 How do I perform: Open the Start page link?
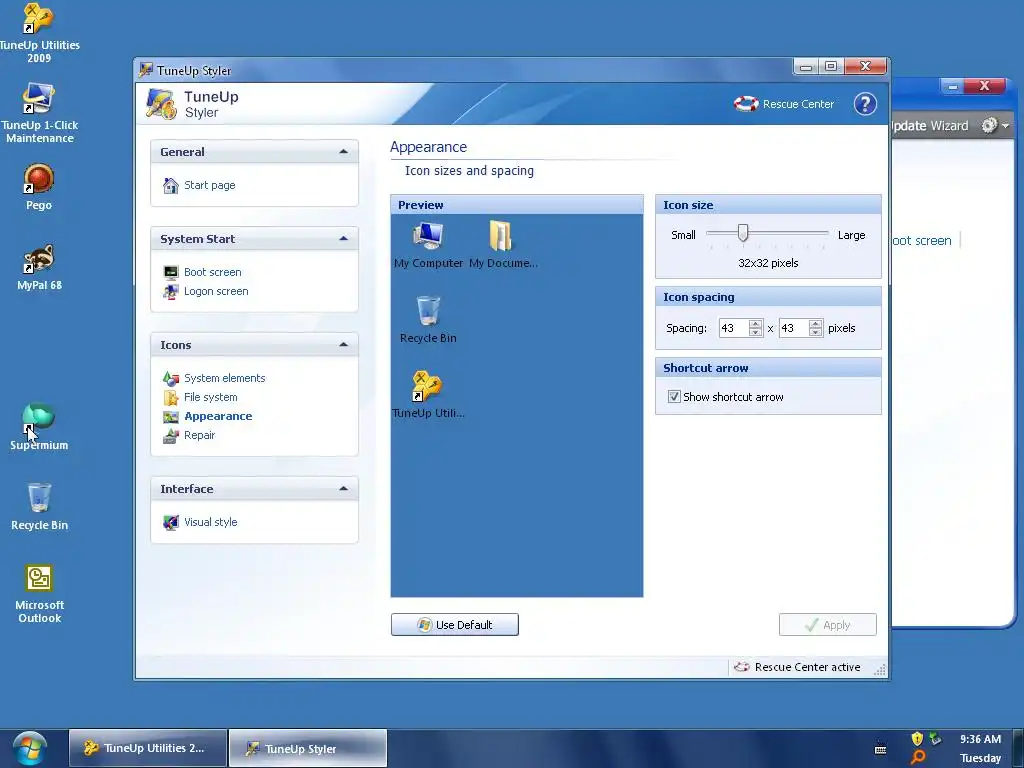pos(210,185)
